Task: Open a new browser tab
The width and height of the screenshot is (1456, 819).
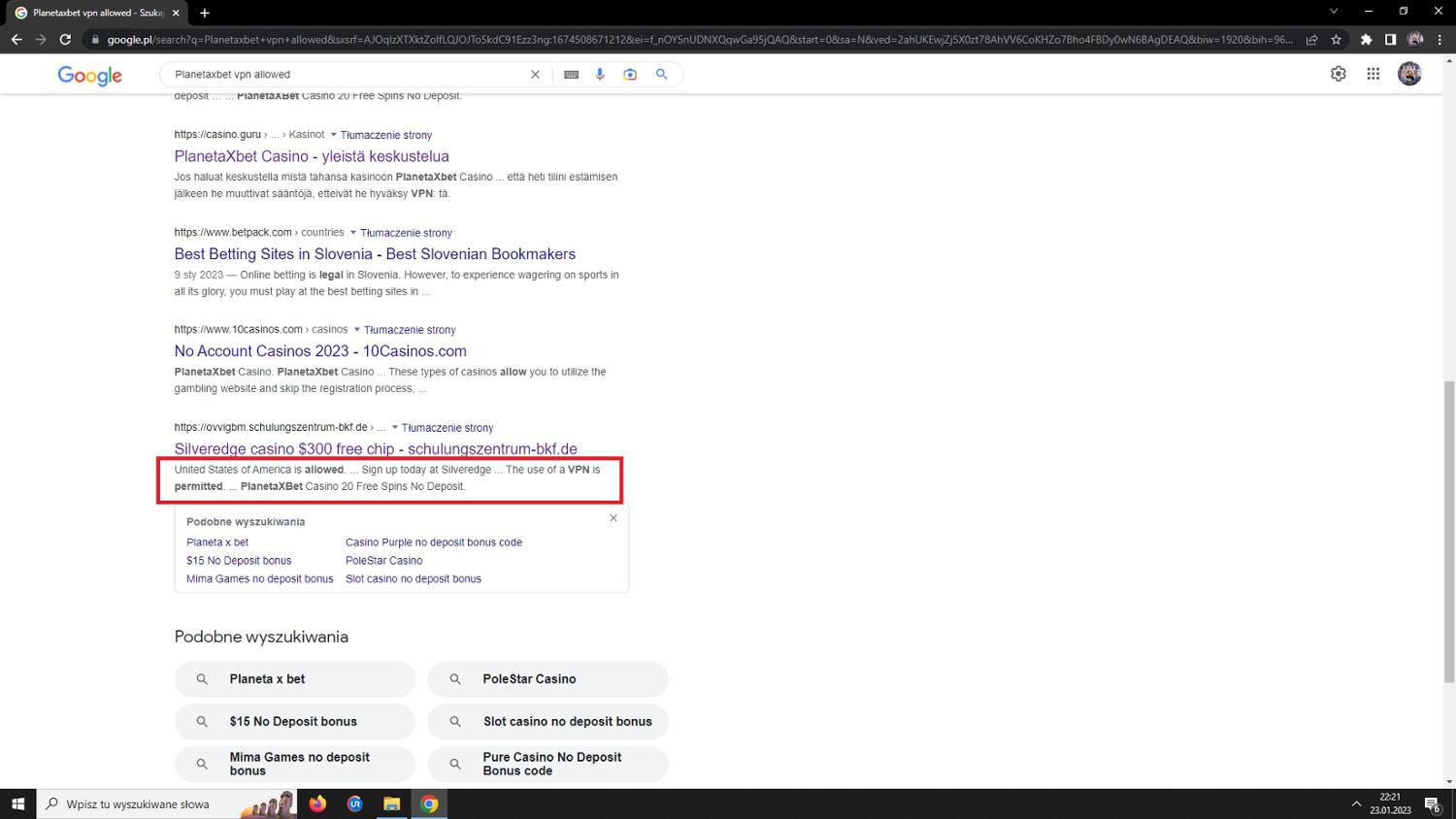Action: tap(205, 13)
